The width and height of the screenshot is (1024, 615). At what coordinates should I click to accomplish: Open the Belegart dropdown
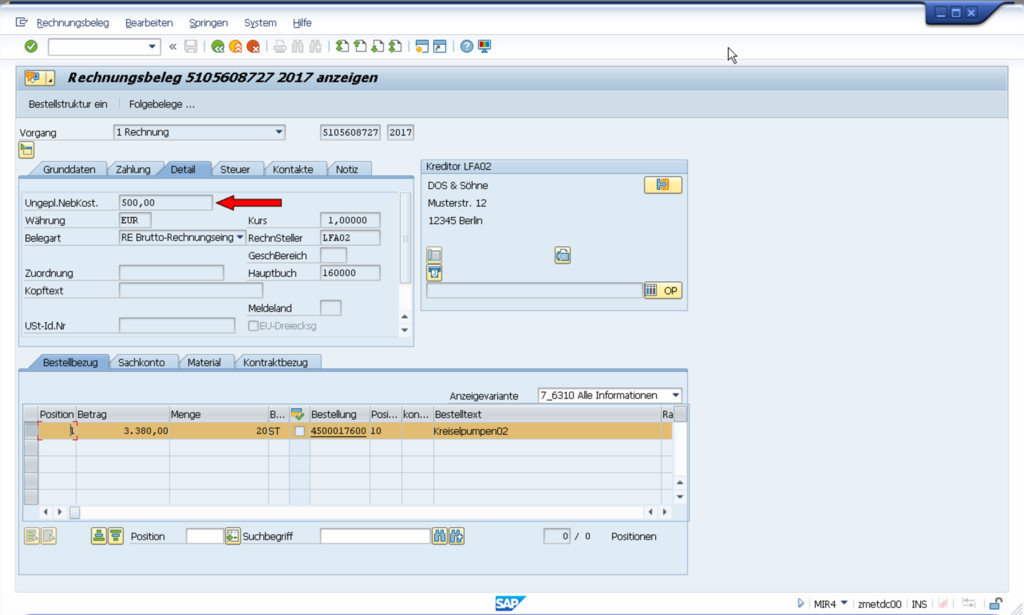240,237
